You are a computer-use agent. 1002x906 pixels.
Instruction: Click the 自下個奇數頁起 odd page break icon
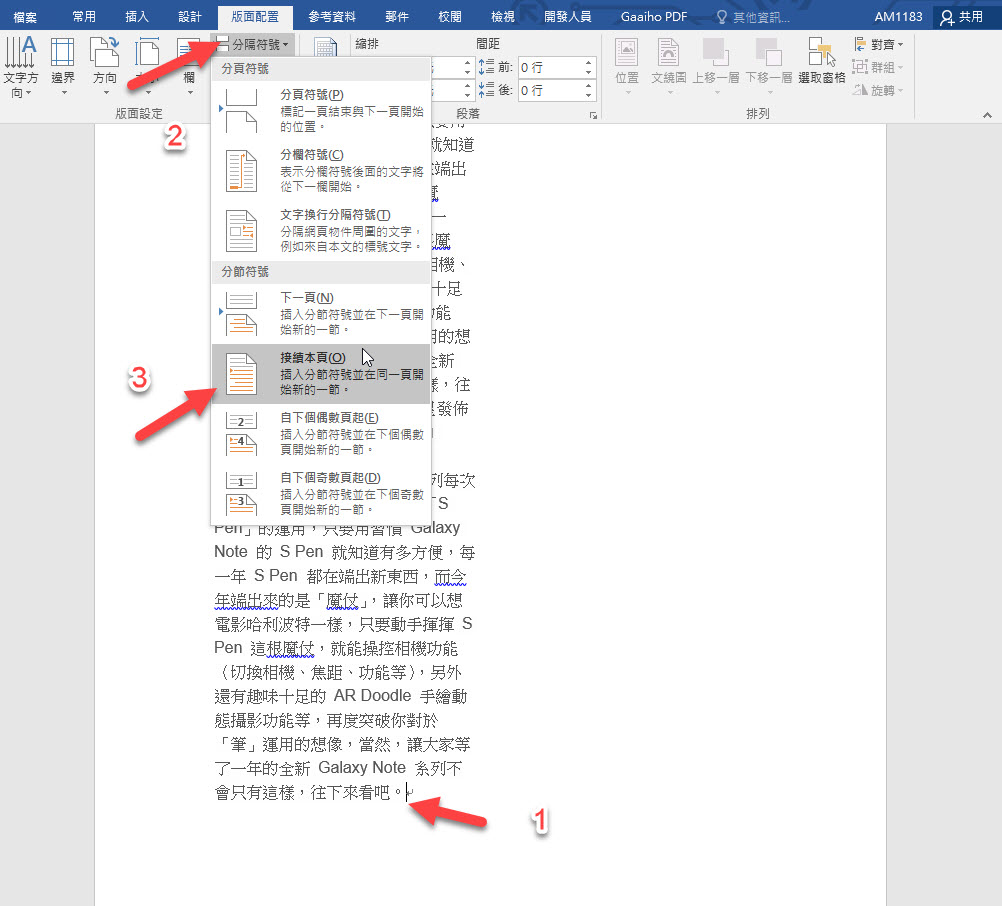pyautogui.click(x=242, y=494)
